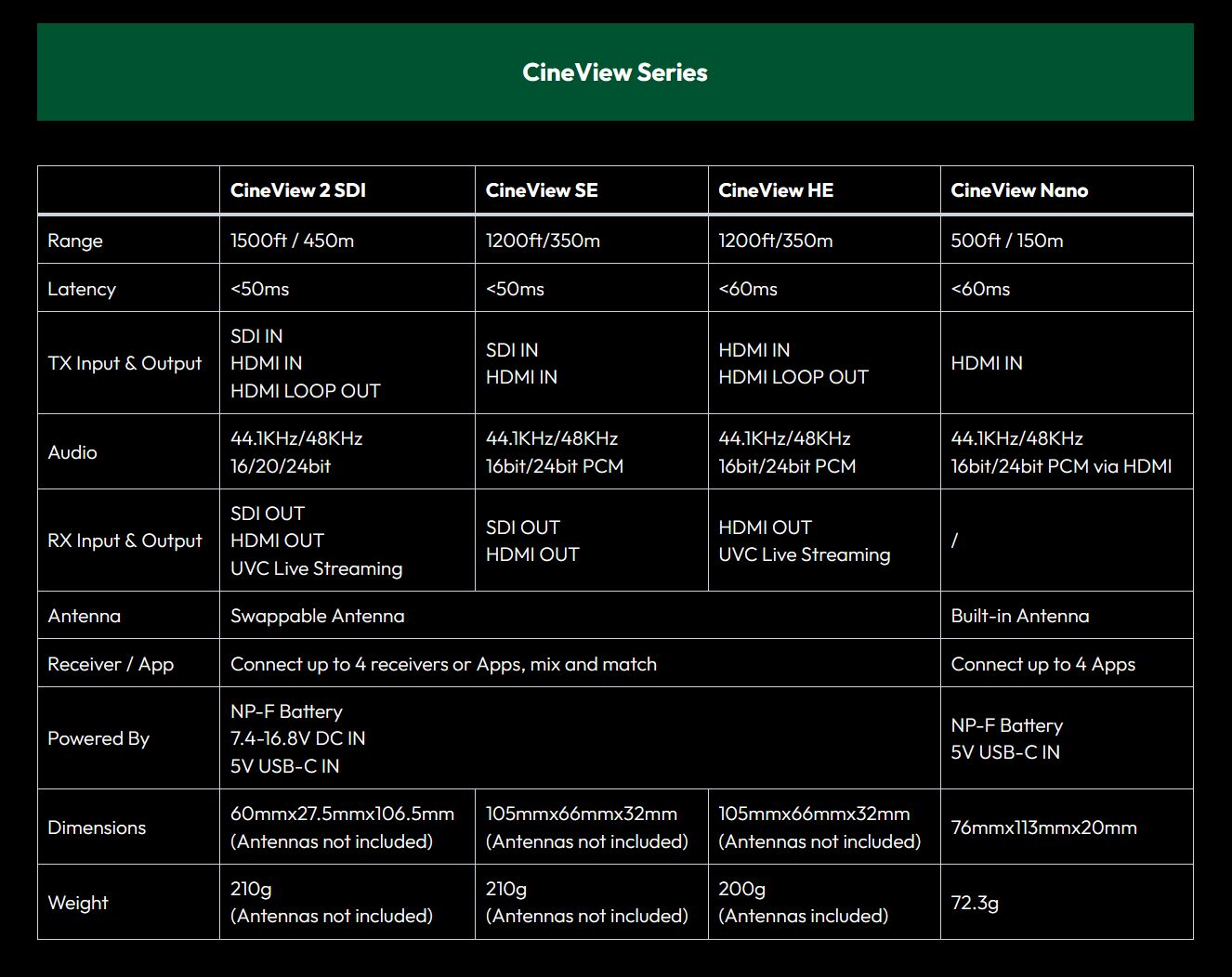Image resolution: width=1232 pixels, height=977 pixels.
Task: Click the CineView Nano column header
Action: (x=1019, y=190)
